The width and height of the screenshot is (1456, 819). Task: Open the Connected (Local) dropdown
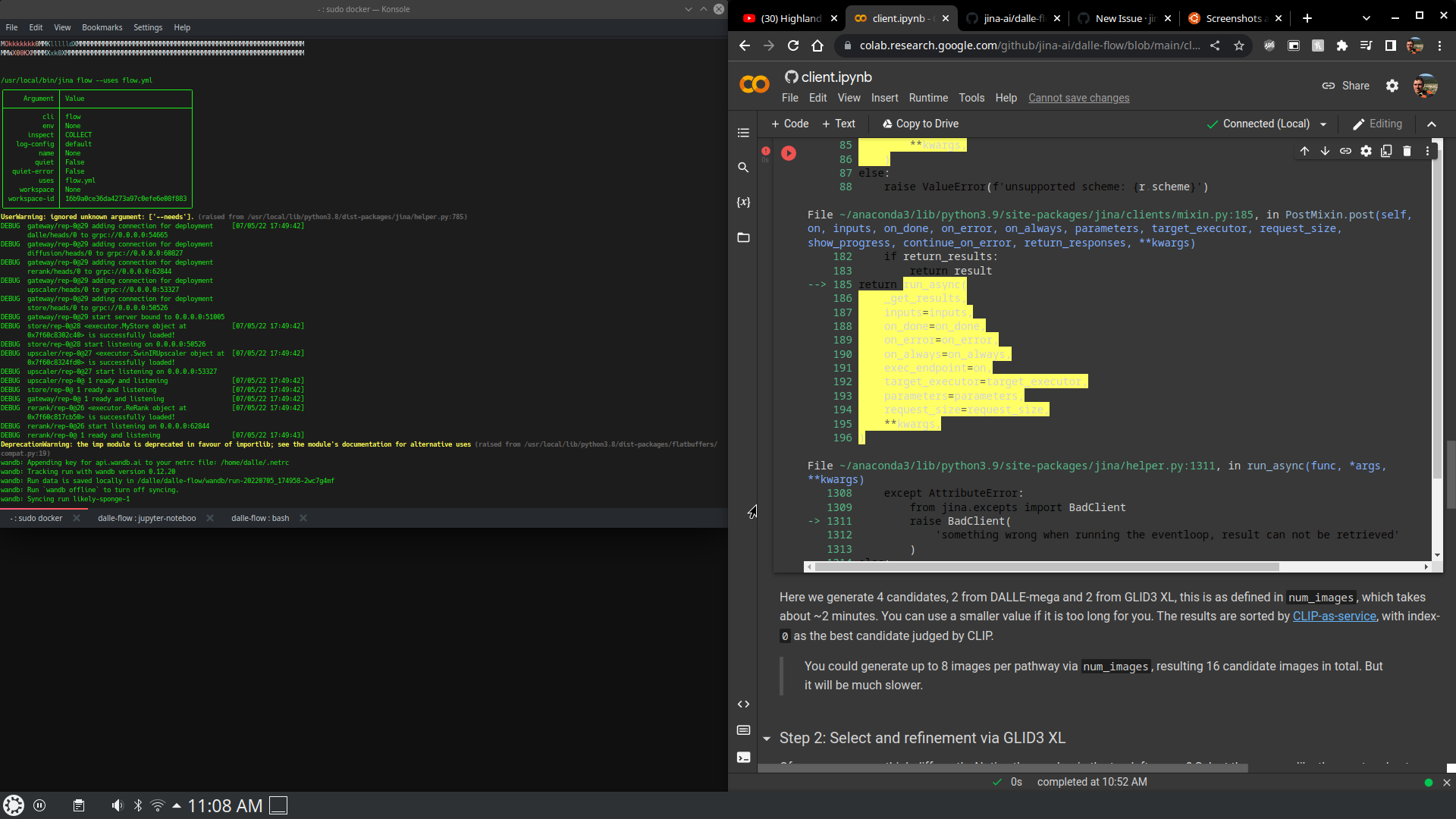(x=1324, y=123)
